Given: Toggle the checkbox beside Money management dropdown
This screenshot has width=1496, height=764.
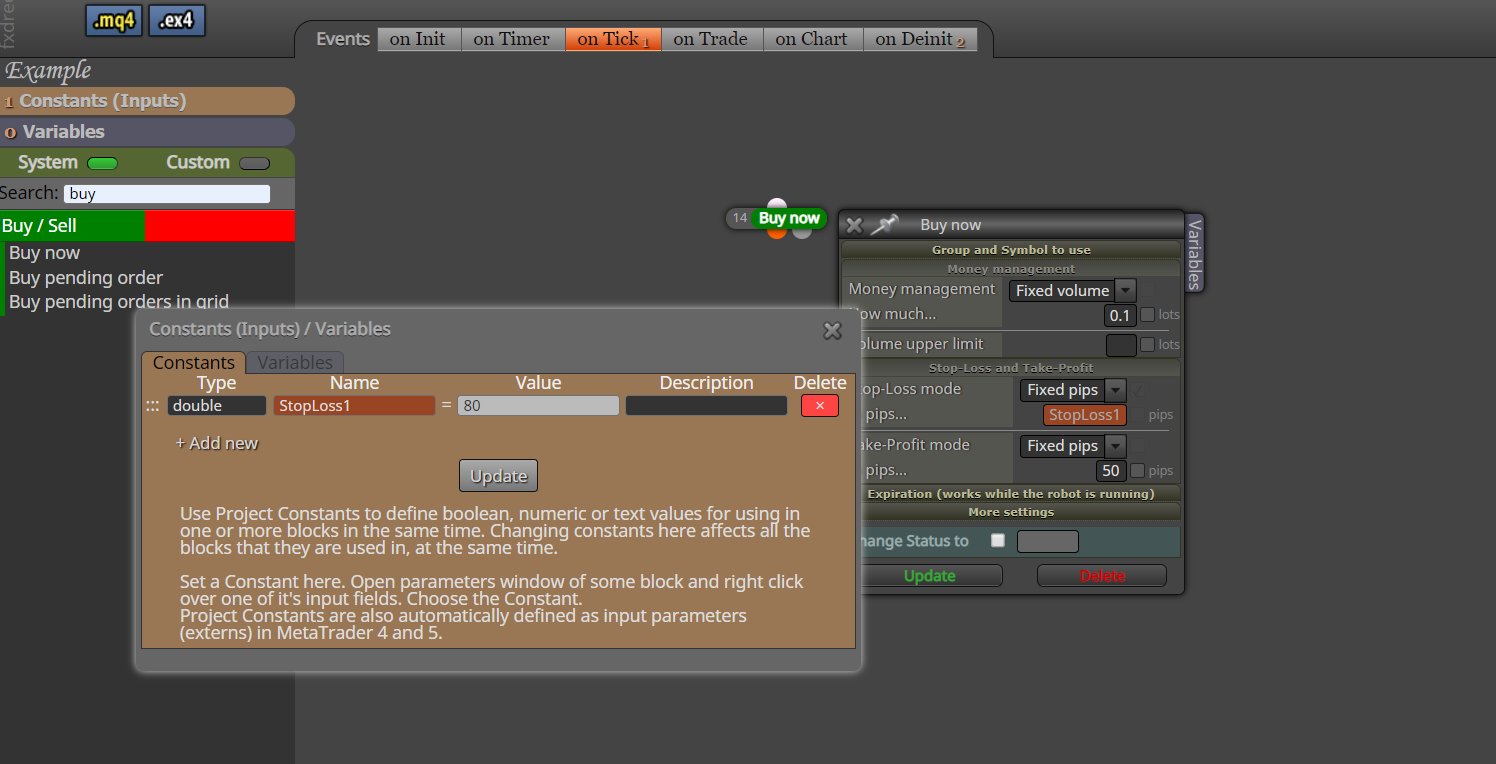Looking at the screenshot, I should pyautogui.click(x=1148, y=289).
